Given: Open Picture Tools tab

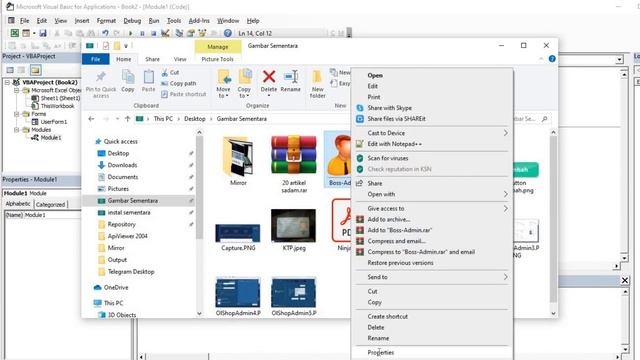Looking at the screenshot, I should tap(218, 59).
